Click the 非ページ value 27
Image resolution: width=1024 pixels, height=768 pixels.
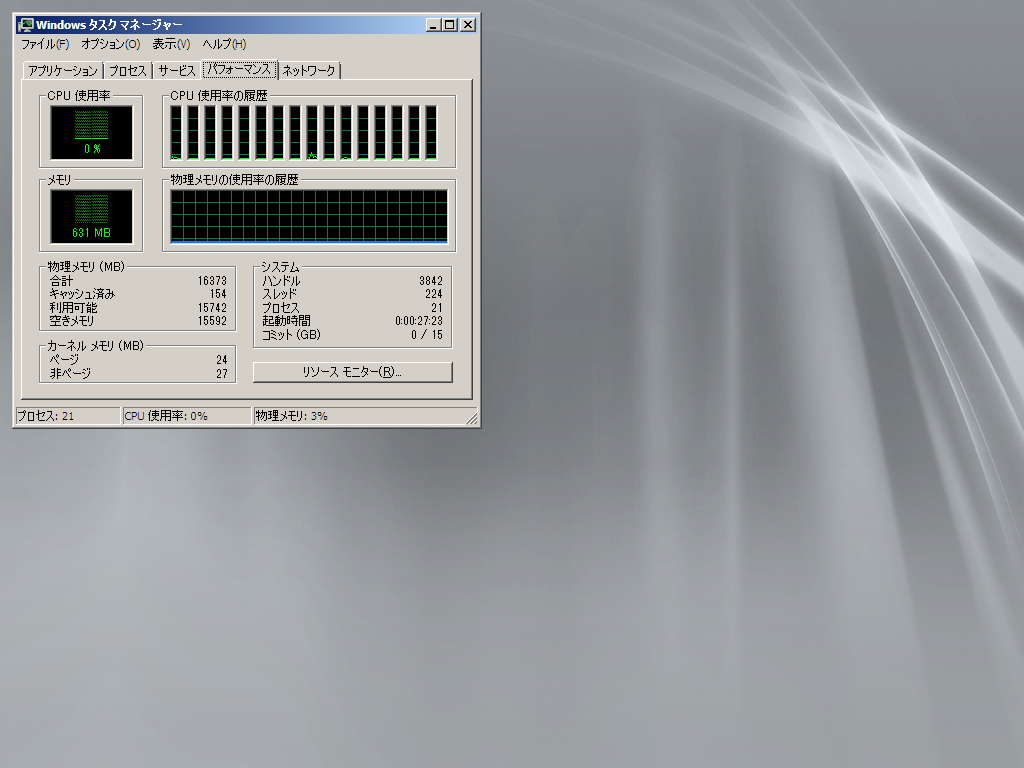[221, 374]
